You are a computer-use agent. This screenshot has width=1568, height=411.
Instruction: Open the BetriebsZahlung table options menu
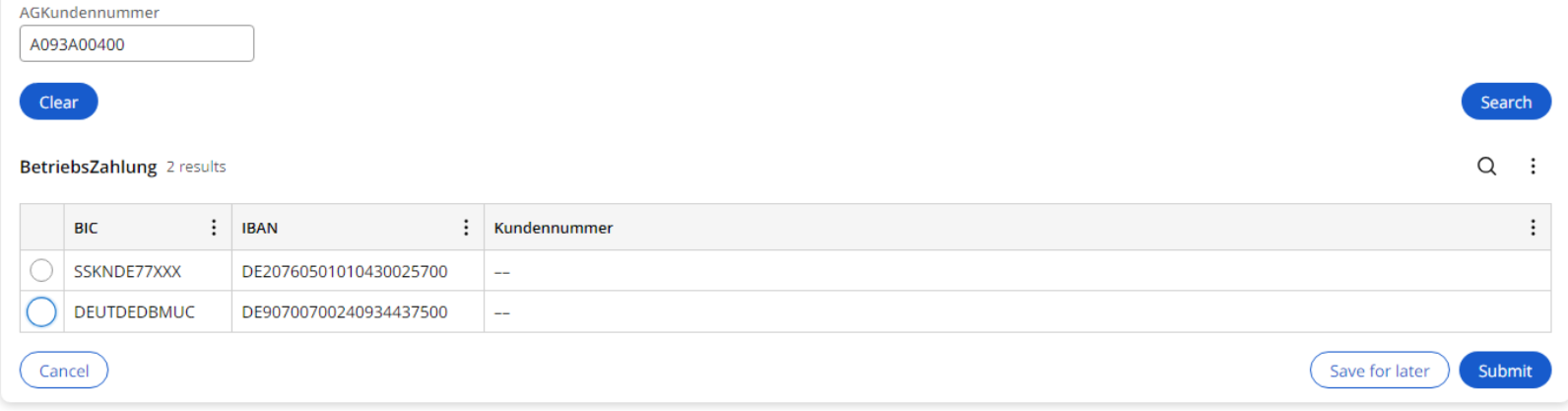point(1533,167)
